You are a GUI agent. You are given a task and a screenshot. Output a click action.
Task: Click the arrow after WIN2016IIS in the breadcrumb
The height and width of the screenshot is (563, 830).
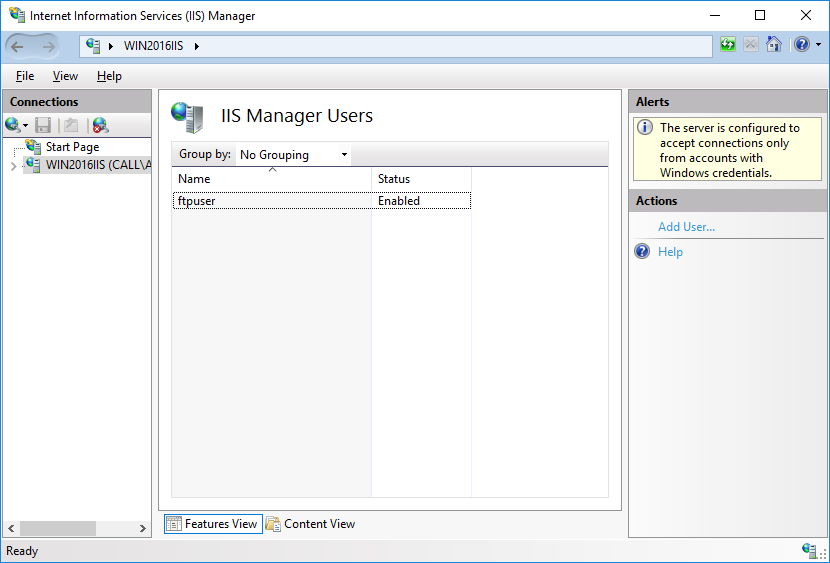(196, 47)
